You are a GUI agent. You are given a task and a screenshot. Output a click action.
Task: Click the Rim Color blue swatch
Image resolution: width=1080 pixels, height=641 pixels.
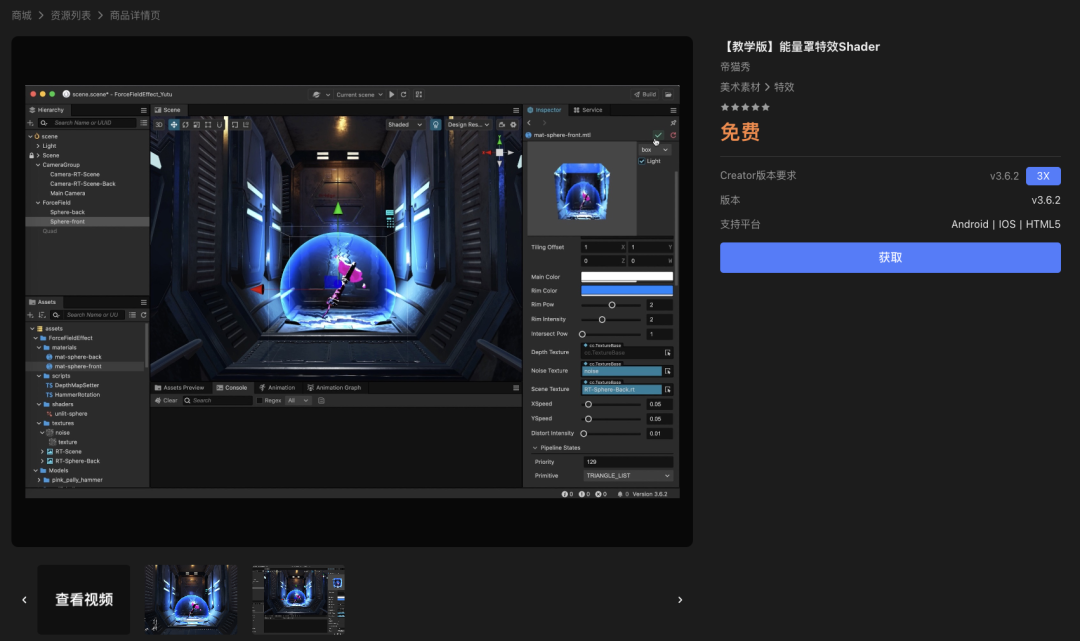click(627, 291)
